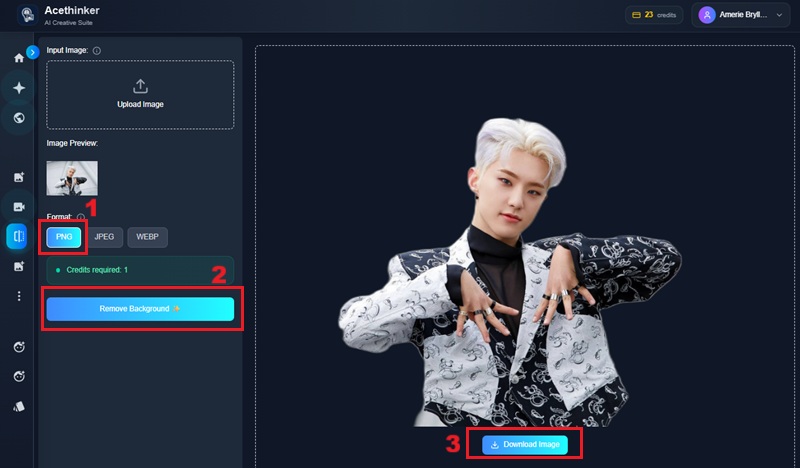Viewport: 800px width, 468px height.
Task: Open the globe icon in sidebar
Action: point(19,118)
